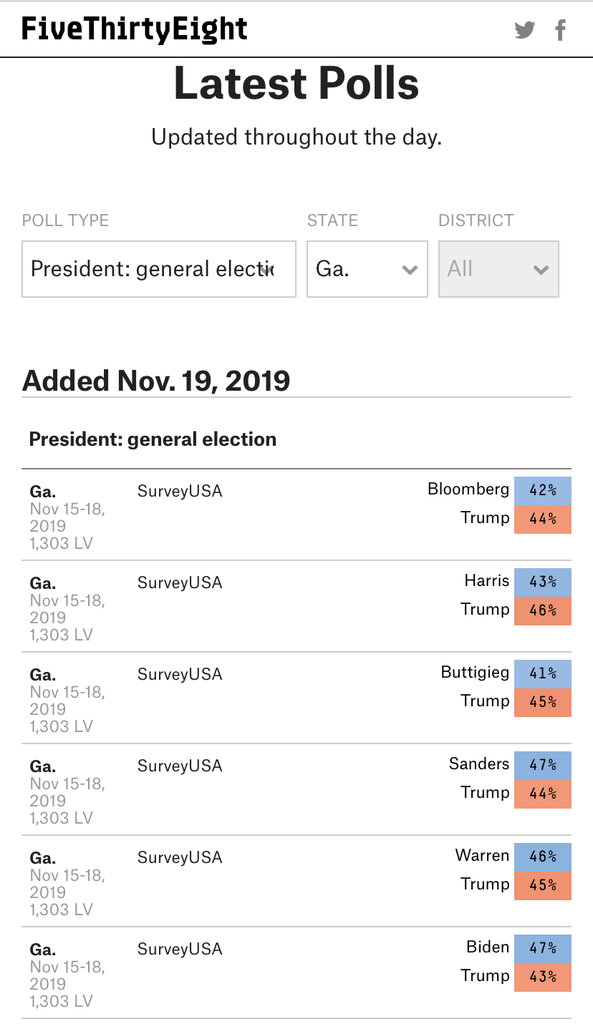The image size is (593, 1024).
Task: Select Bloomberg's 42% blue result box
Action: (x=543, y=490)
